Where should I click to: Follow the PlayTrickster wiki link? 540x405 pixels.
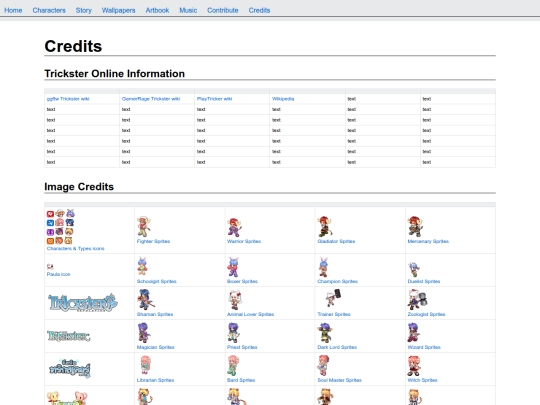pyautogui.click(x=214, y=99)
